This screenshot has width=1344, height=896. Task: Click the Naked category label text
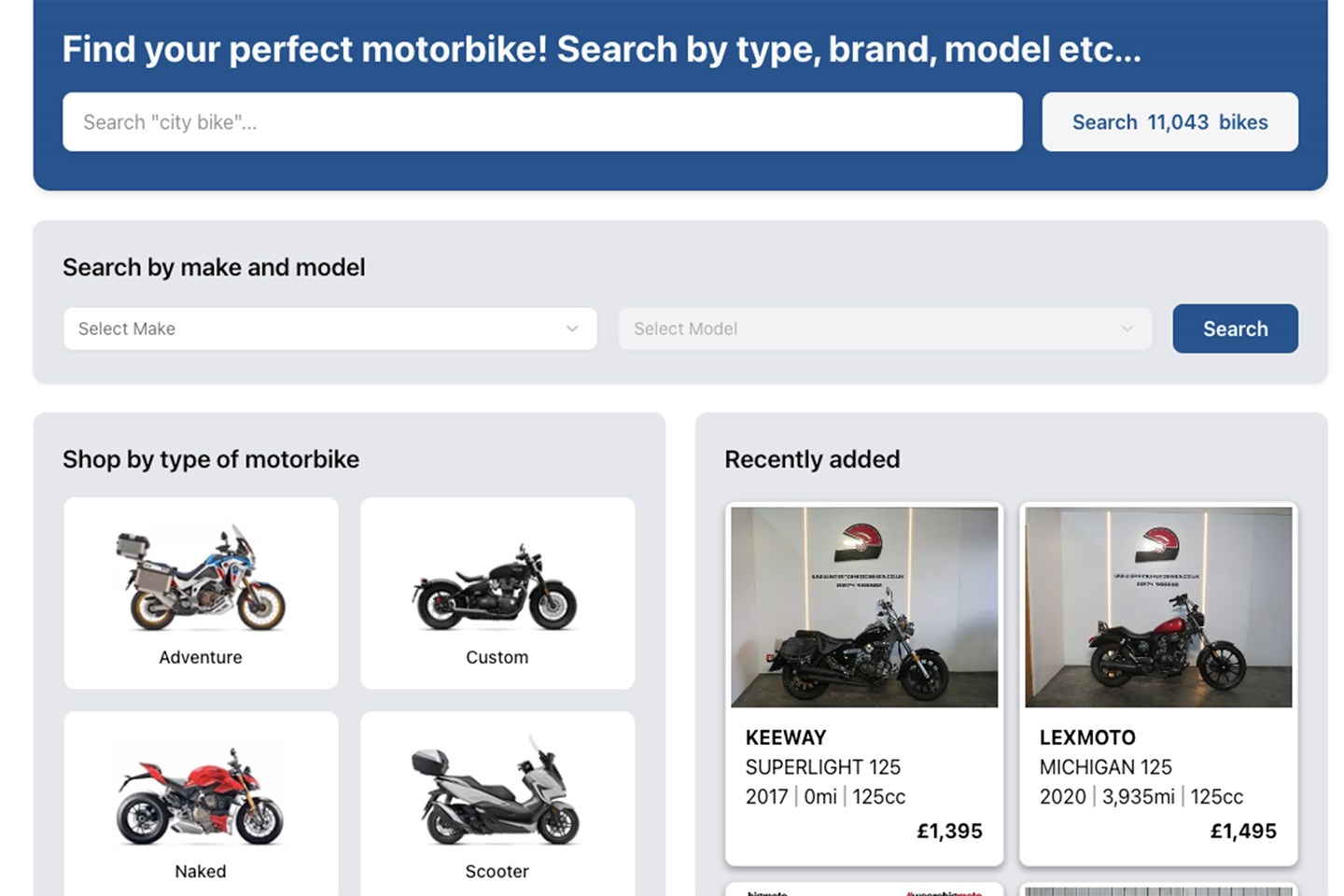click(201, 871)
